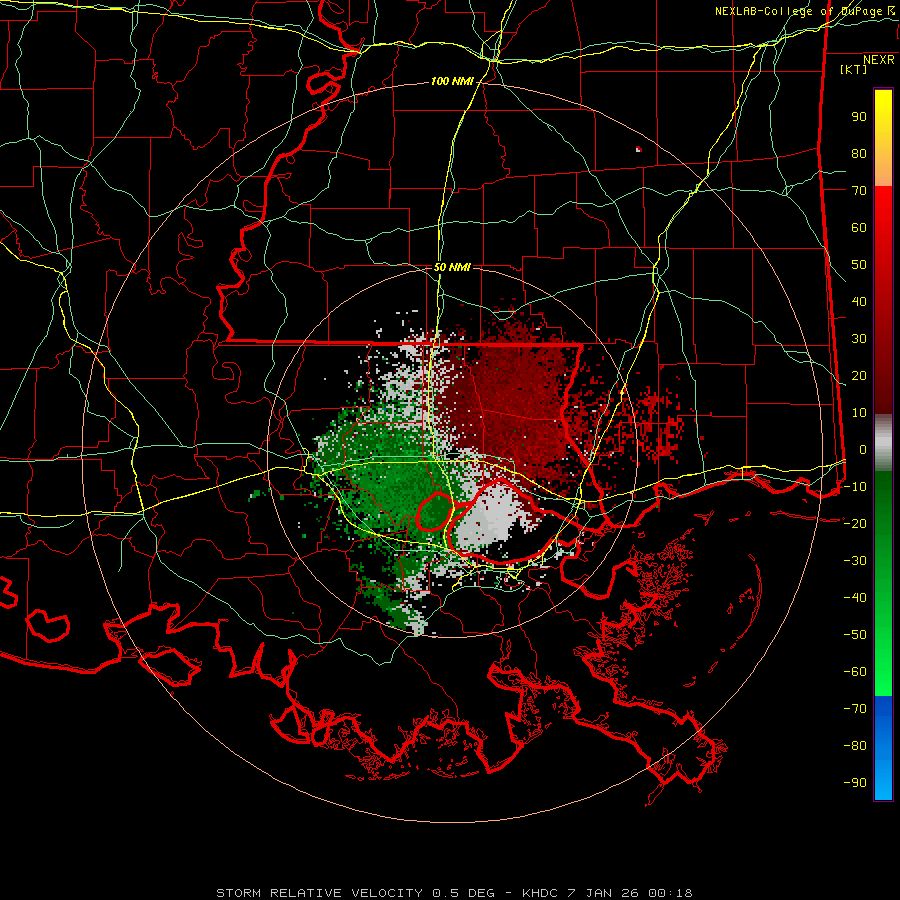900x900 pixels.
Task: Click the 40 value on the velocity scale
Action: tap(859, 302)
